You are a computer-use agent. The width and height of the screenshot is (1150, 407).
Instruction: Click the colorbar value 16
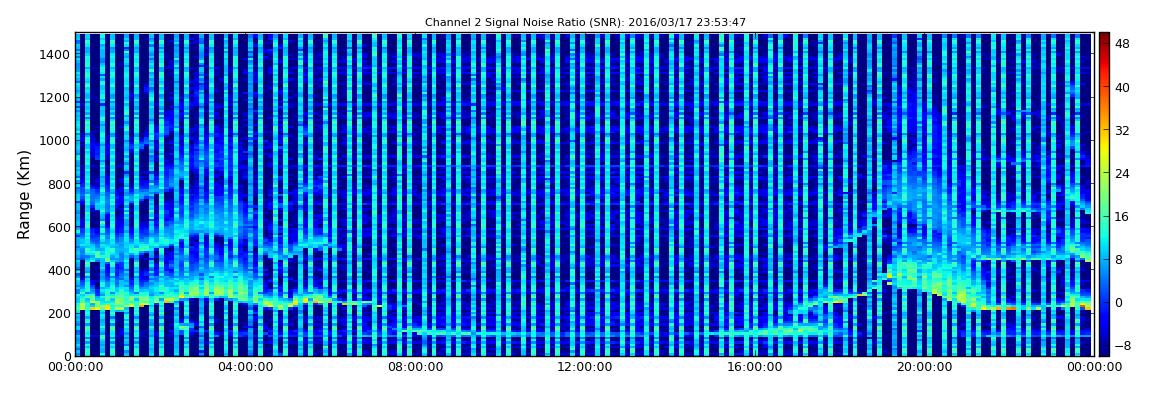[x=1123, y=216]
